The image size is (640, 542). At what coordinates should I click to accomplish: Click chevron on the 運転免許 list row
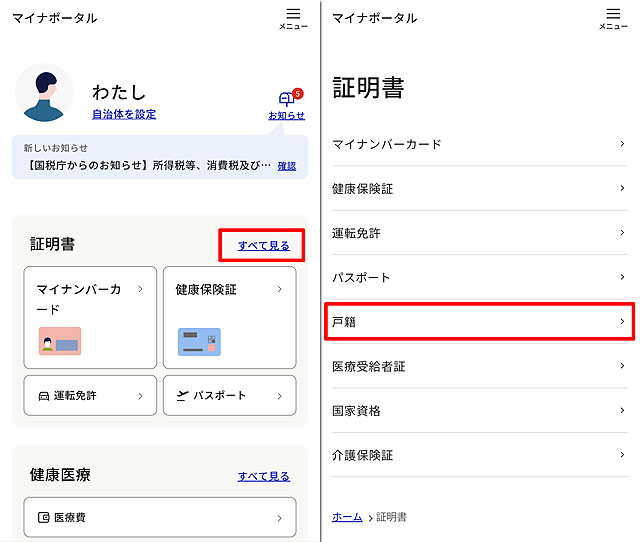click(622, 233)
